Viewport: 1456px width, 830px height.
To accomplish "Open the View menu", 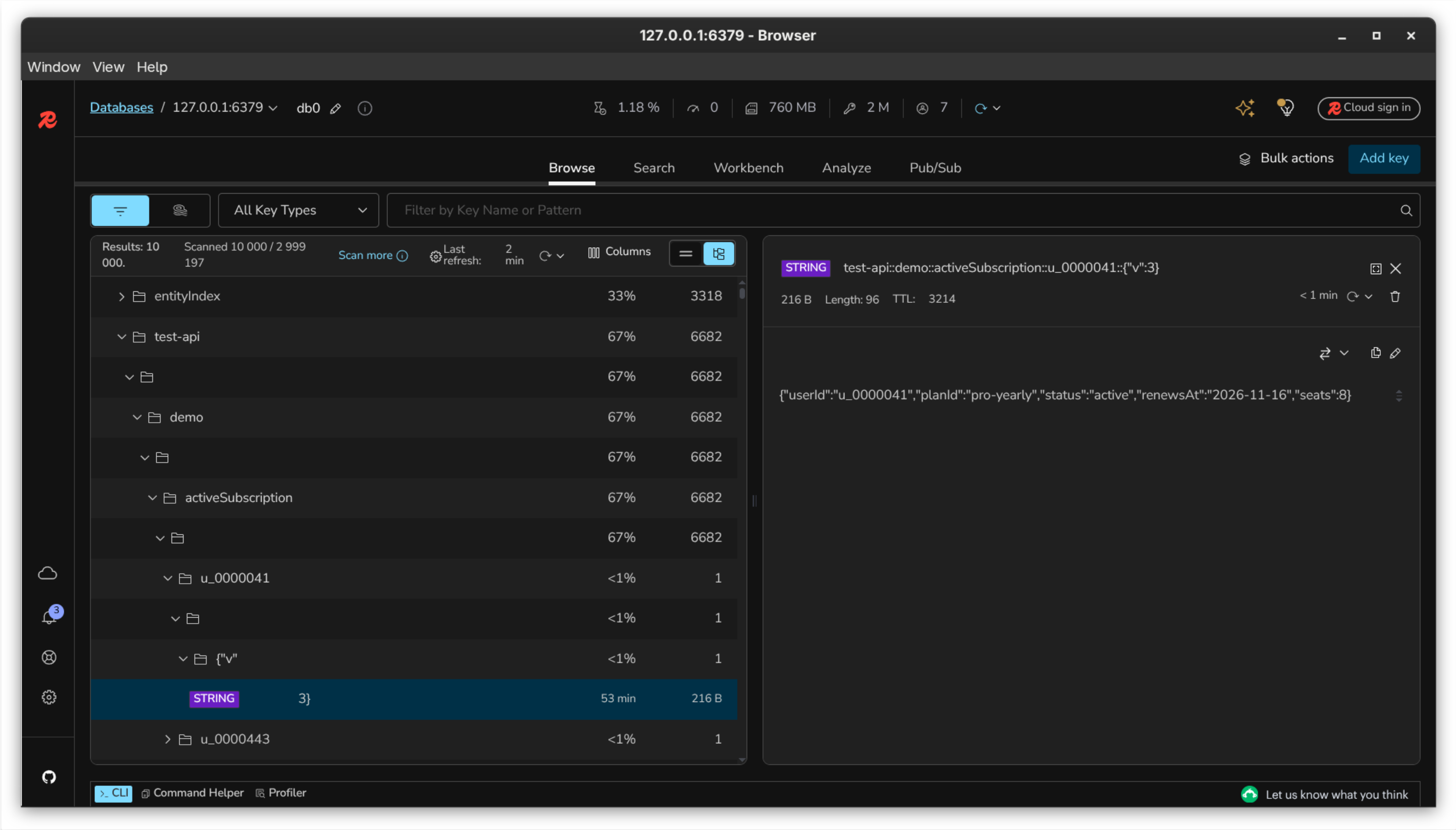I will (108, 67).
